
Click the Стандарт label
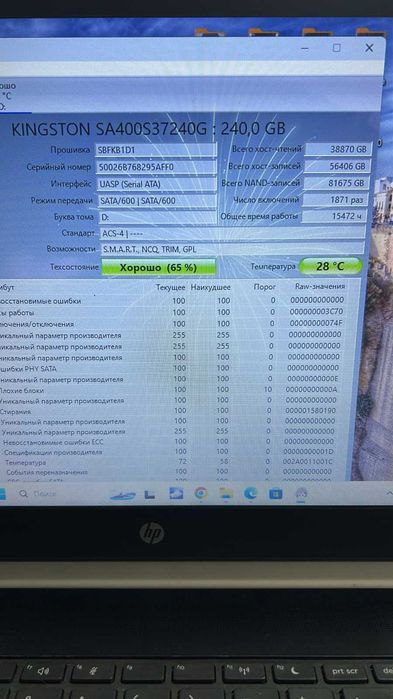(78, 233)
